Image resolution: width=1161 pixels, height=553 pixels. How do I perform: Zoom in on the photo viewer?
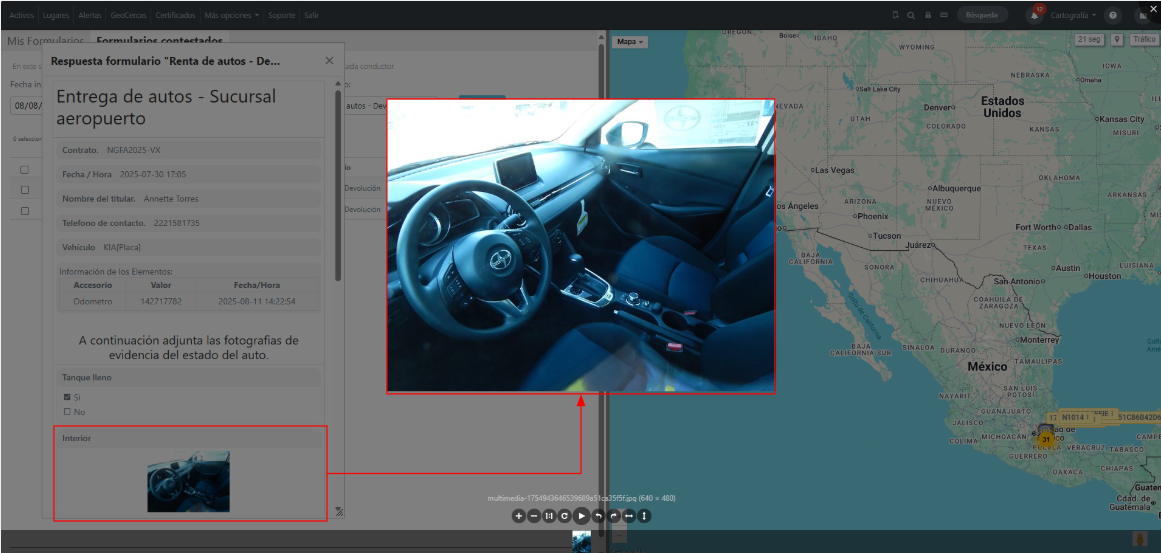518,516
